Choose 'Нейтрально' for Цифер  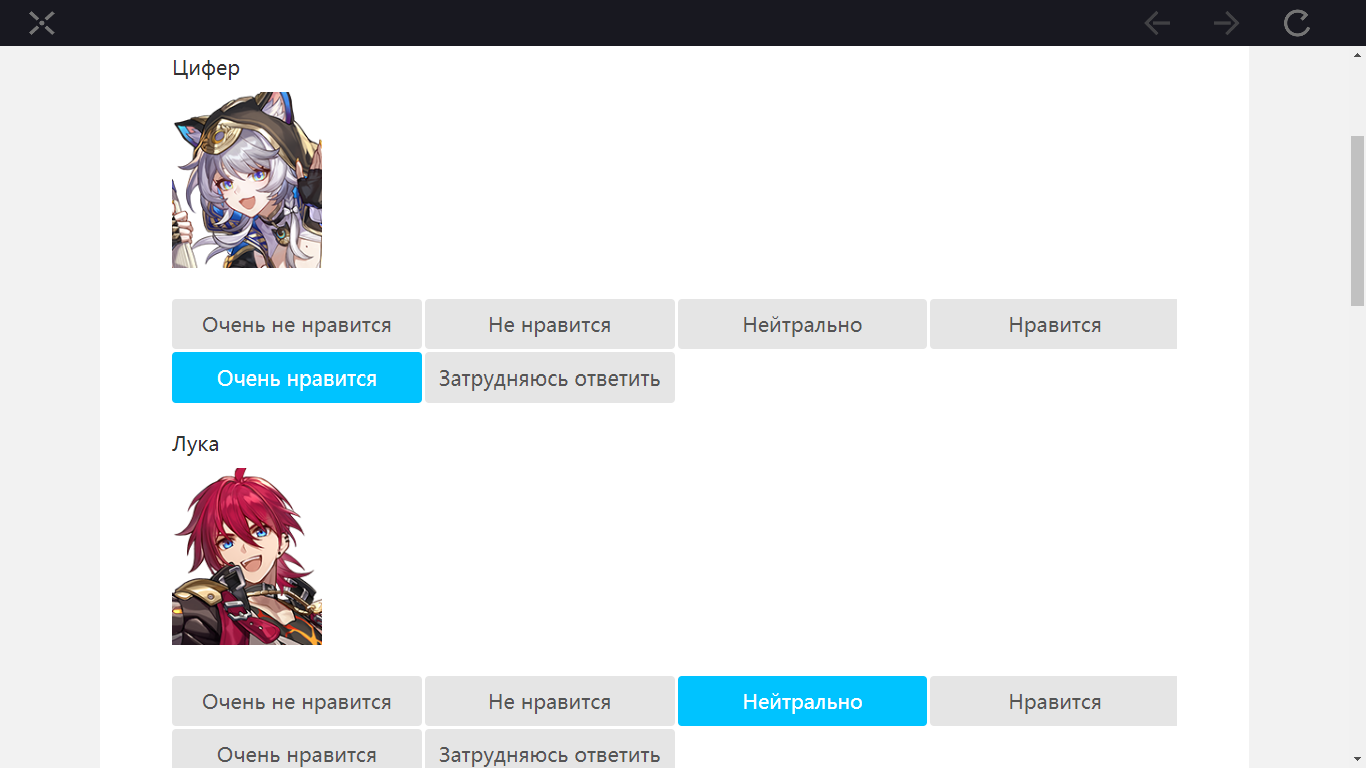click(802, 324)
